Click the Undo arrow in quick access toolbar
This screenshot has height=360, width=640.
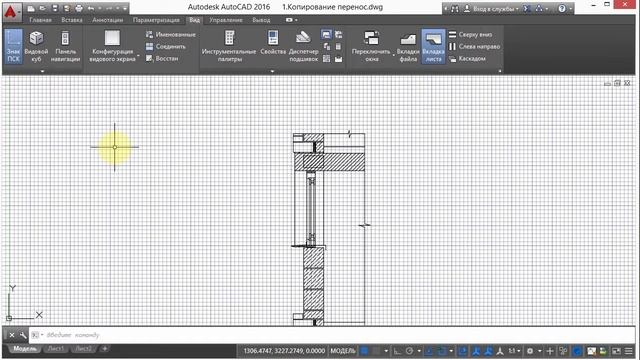click(x=91, y=8)
